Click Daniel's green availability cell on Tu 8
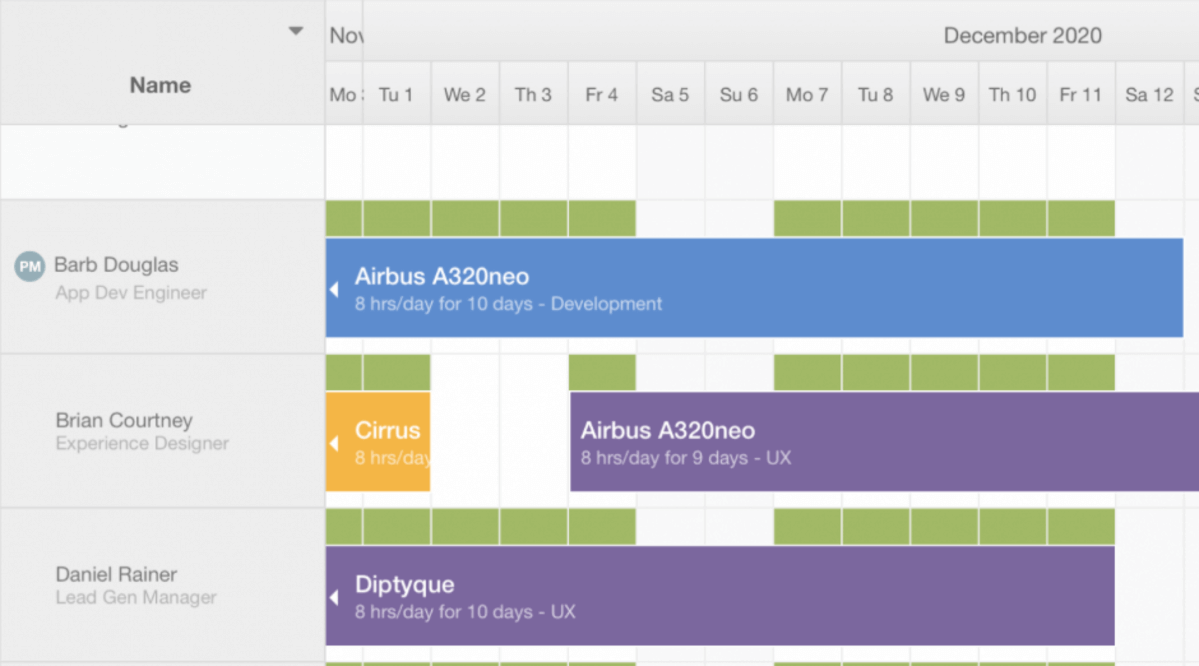Screen dimensions: 1199x666 point(876,527)
